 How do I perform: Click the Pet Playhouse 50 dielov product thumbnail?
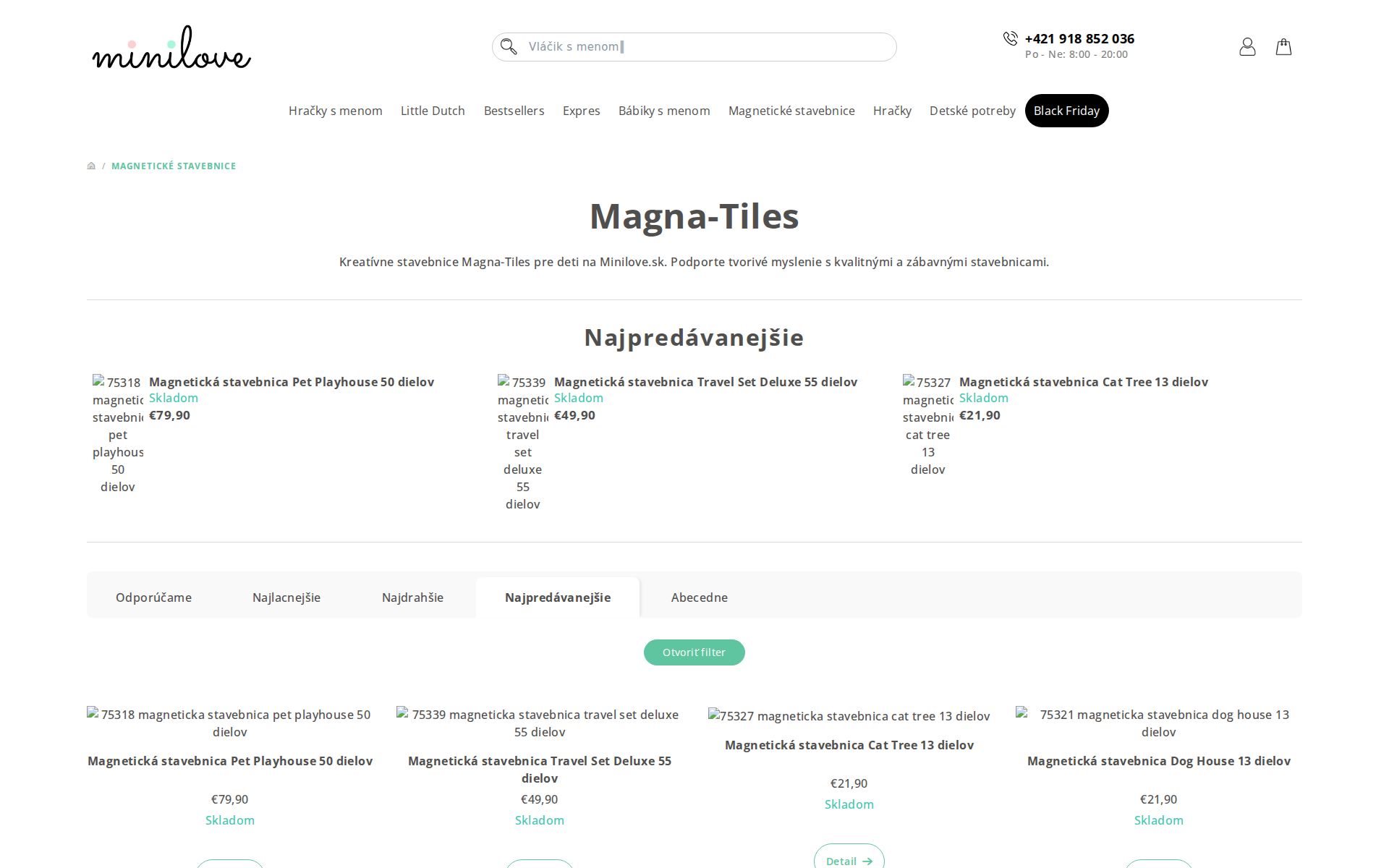230,723
